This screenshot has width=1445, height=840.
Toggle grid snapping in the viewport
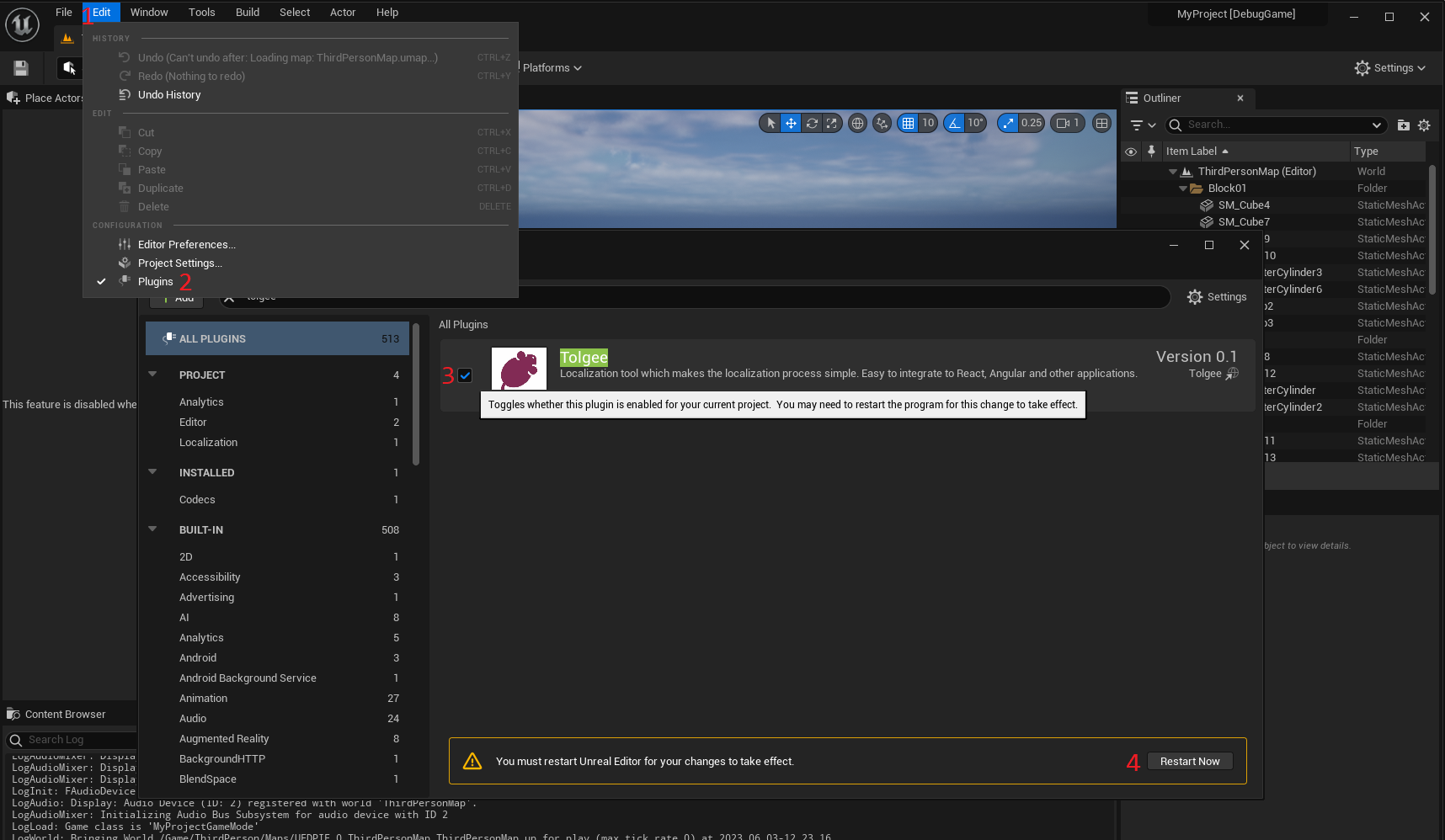(909, 123)
